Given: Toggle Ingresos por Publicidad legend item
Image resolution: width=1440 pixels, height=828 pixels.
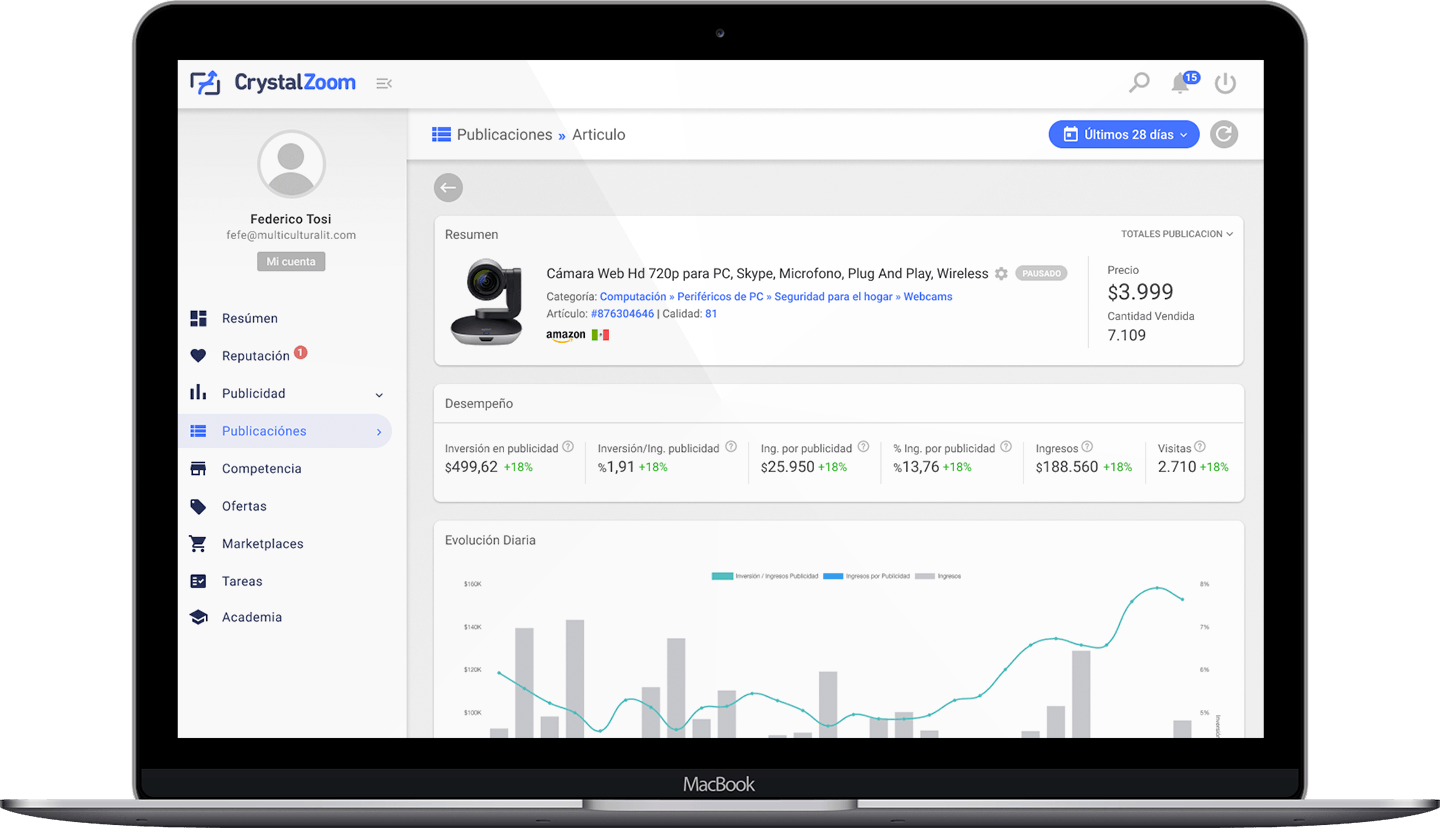Looking at the screenshot, I should tap(866, 576).
